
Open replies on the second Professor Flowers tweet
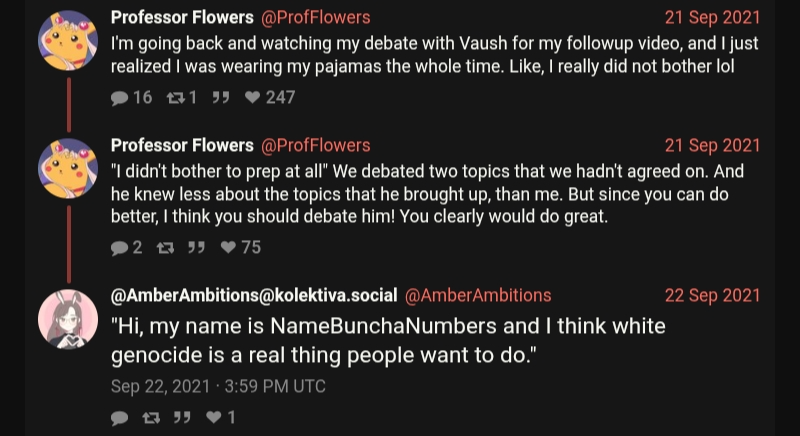(120, 247)
